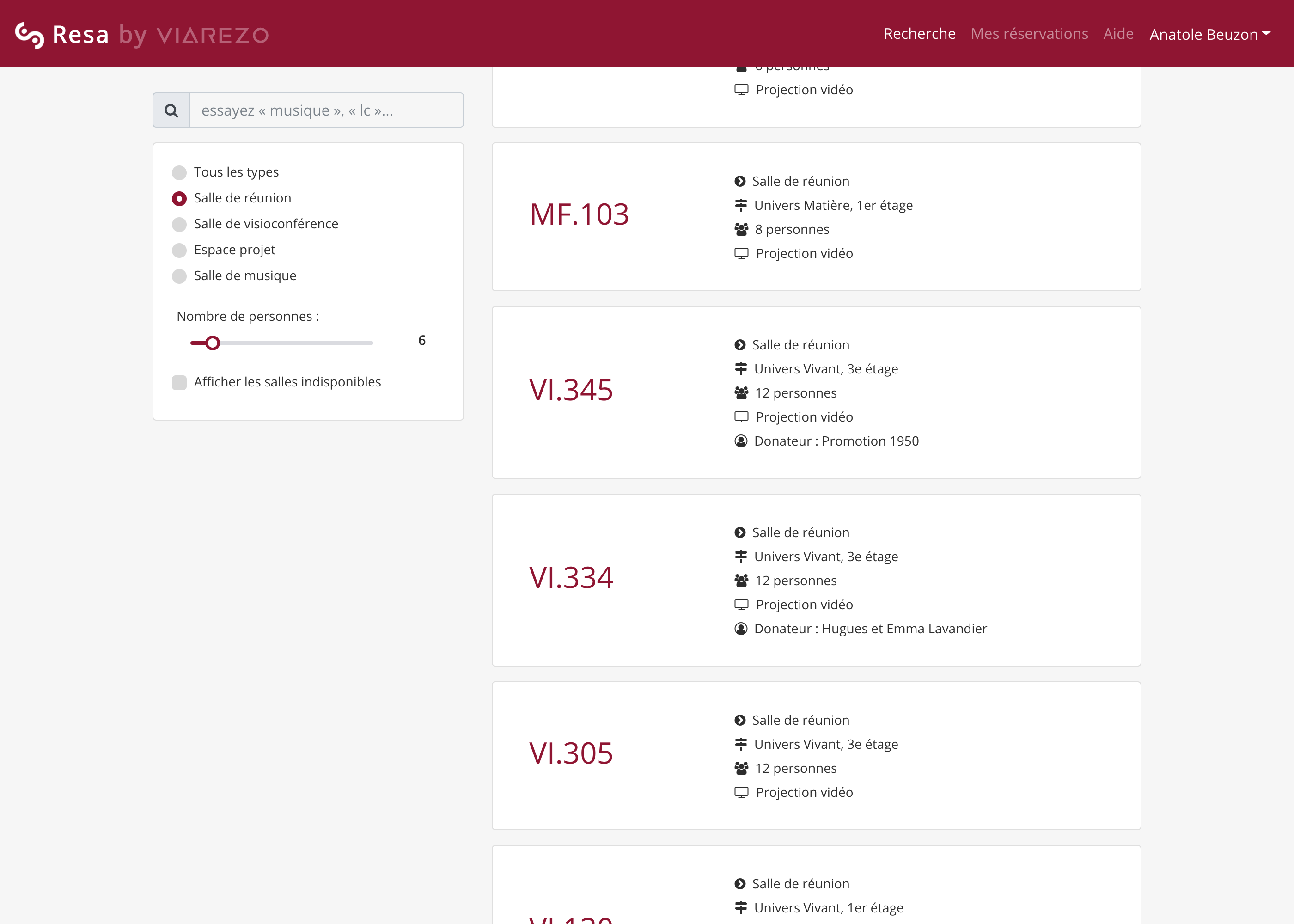Click room type icon in VI.345 card
This screenshot has width=1294, height=924.
(739, 345)
